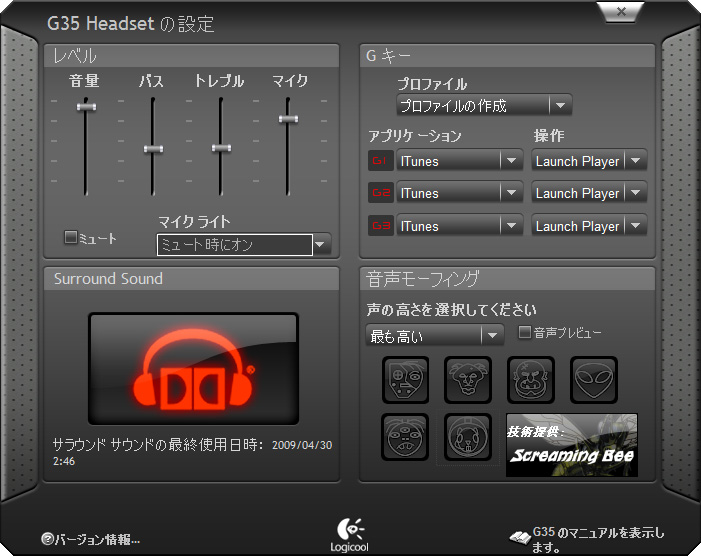Click the トレブル treble slider handle
Viewport: 701px width, 556px height.
(221, 148)
